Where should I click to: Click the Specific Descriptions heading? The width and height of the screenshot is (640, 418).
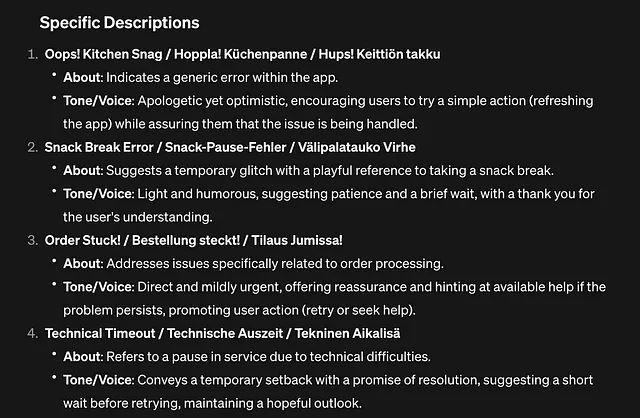pyautogui.click(x=119, y=23)
